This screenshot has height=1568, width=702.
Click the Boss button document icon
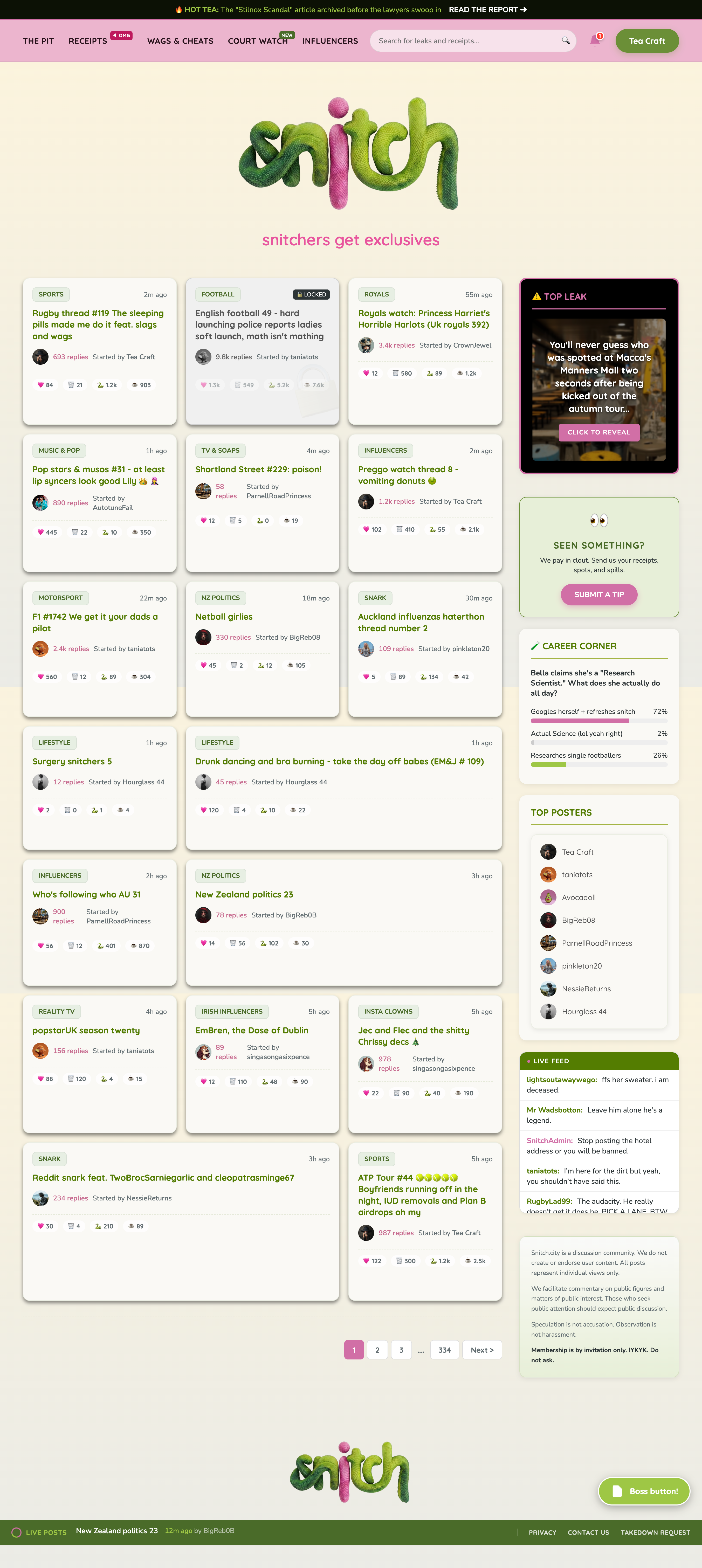617,1491
